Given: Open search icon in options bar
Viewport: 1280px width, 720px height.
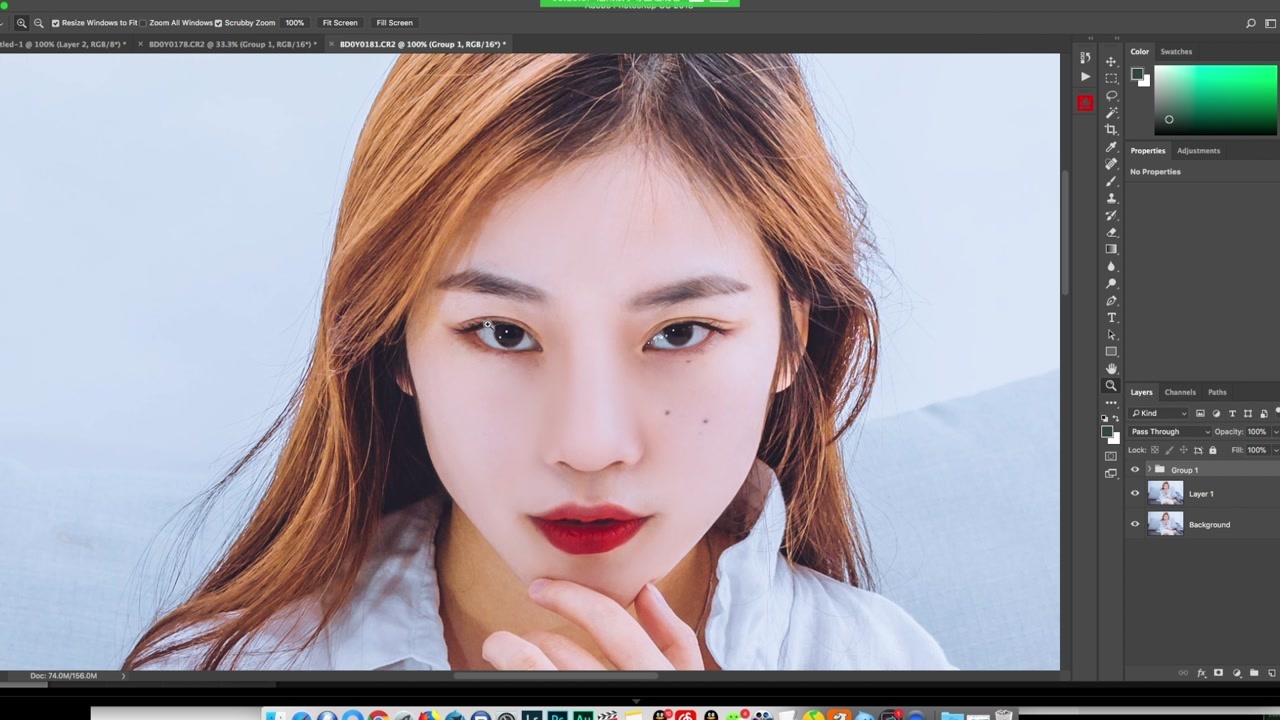Looking at the screenshot, I should pyautogui.click(x=1251, y=23).
